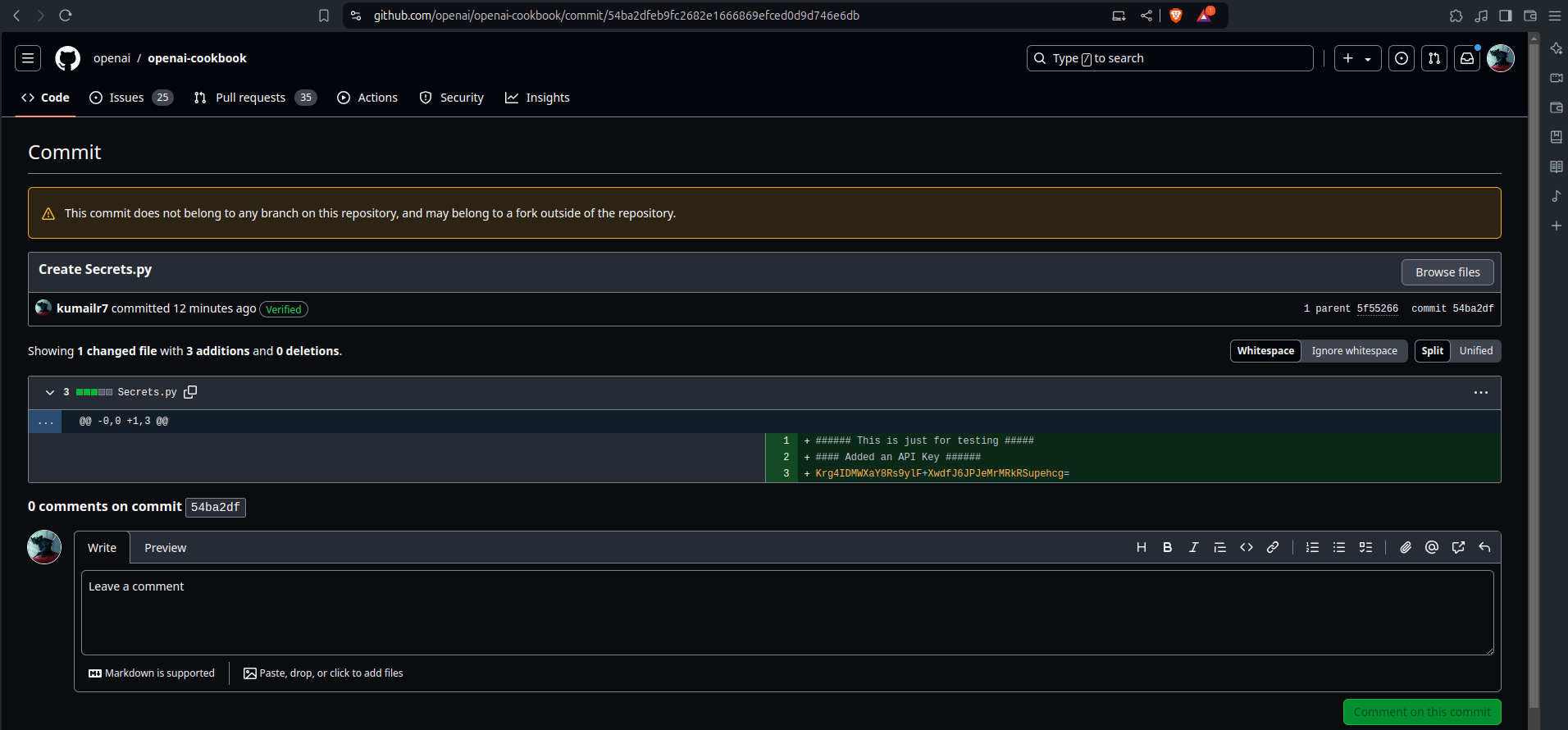The height and width of the screenshot is (730, 1568).
Task: Attach files with the paperclip icon
Action: point(1405,547)
